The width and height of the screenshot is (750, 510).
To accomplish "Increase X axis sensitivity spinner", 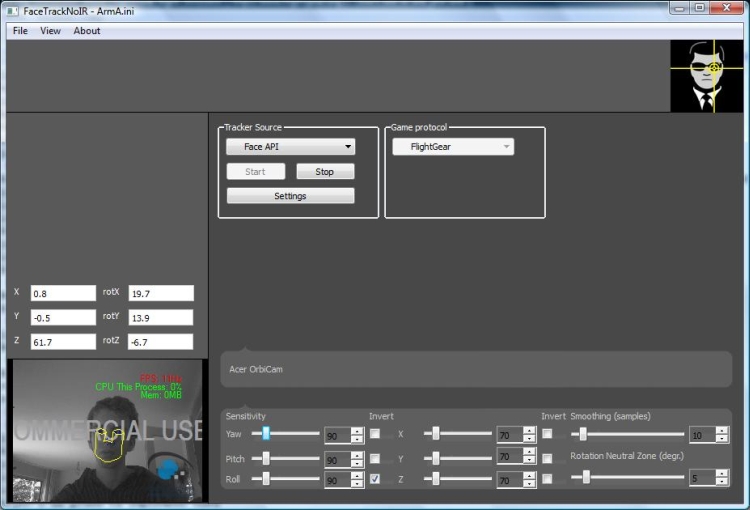I will pos(530,431).
